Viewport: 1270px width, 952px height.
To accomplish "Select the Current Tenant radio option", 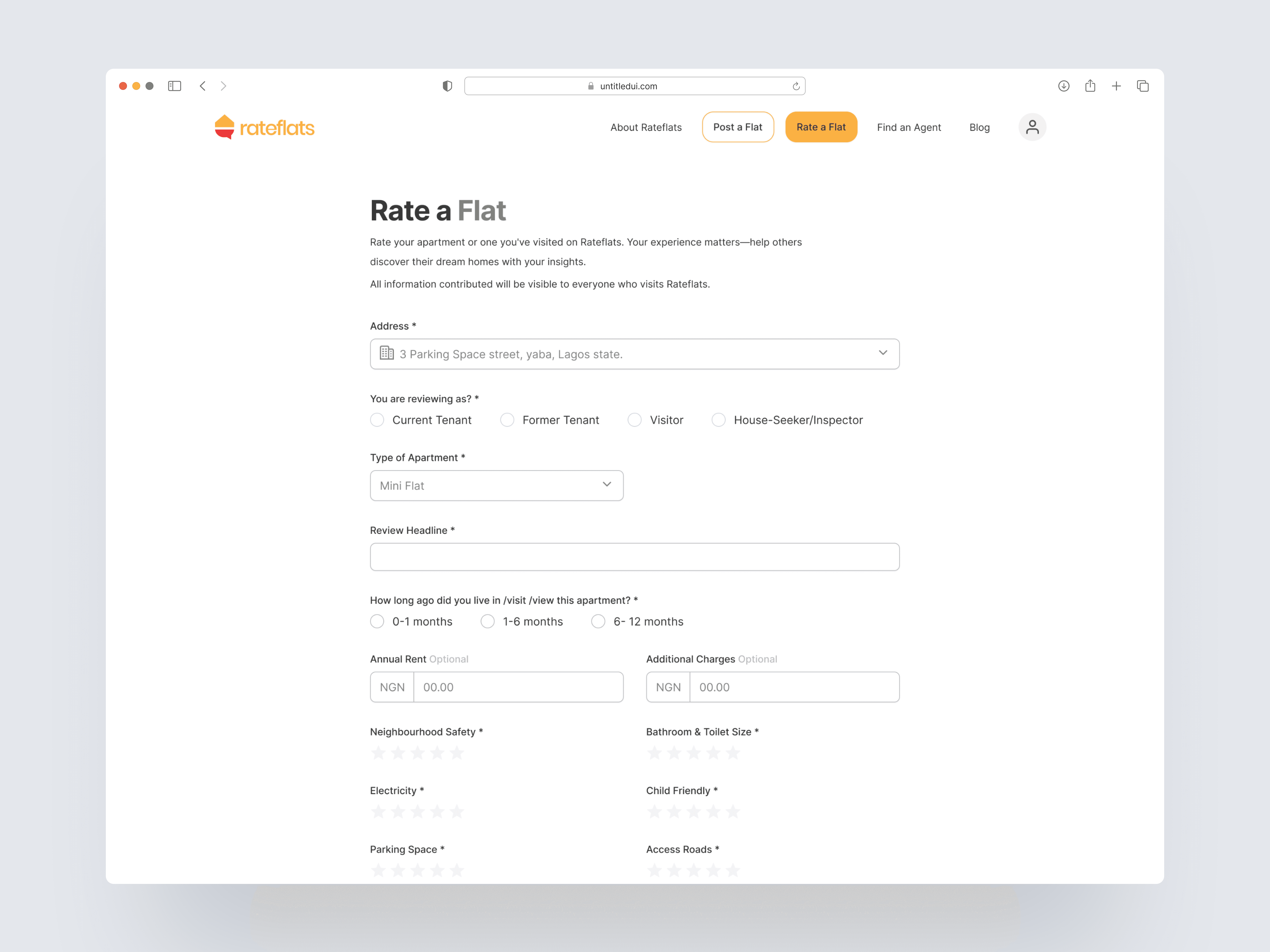I will click(x=377, y=420).
